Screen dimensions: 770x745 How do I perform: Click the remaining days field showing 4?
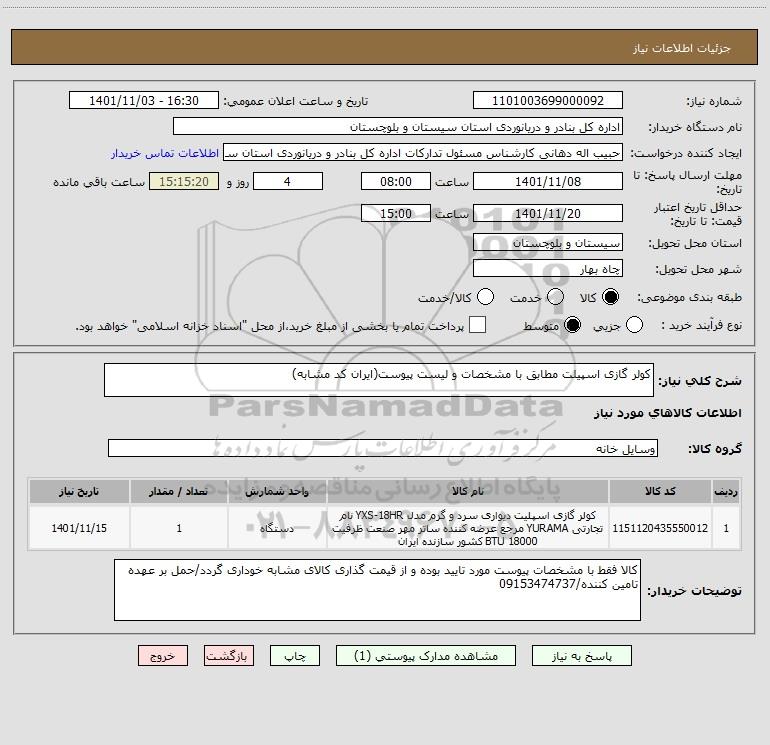[288, 181]
